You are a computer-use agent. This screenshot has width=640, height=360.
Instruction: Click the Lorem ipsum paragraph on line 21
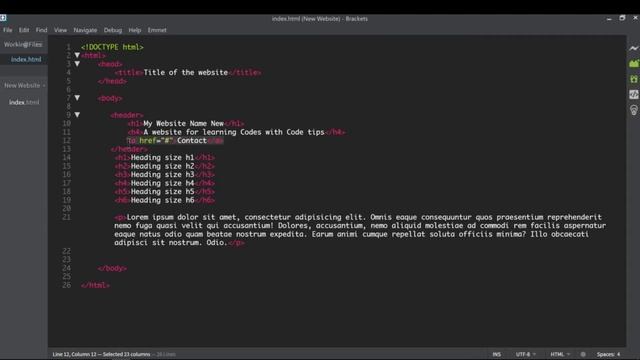360,230
